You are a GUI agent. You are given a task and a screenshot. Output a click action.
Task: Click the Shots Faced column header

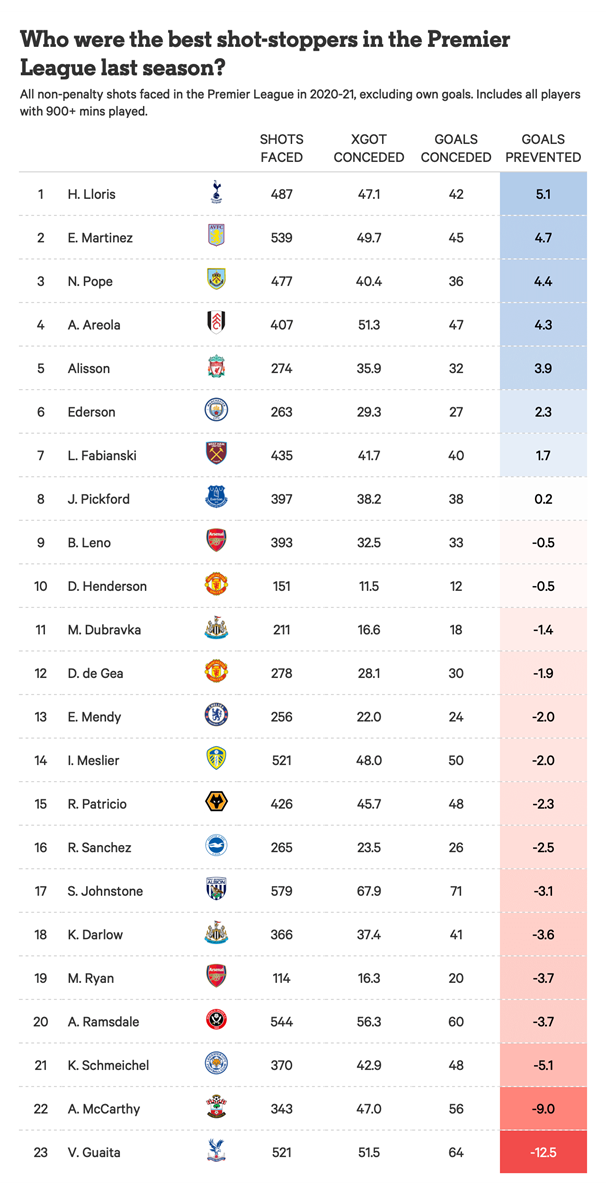click(x=281, y=148)
